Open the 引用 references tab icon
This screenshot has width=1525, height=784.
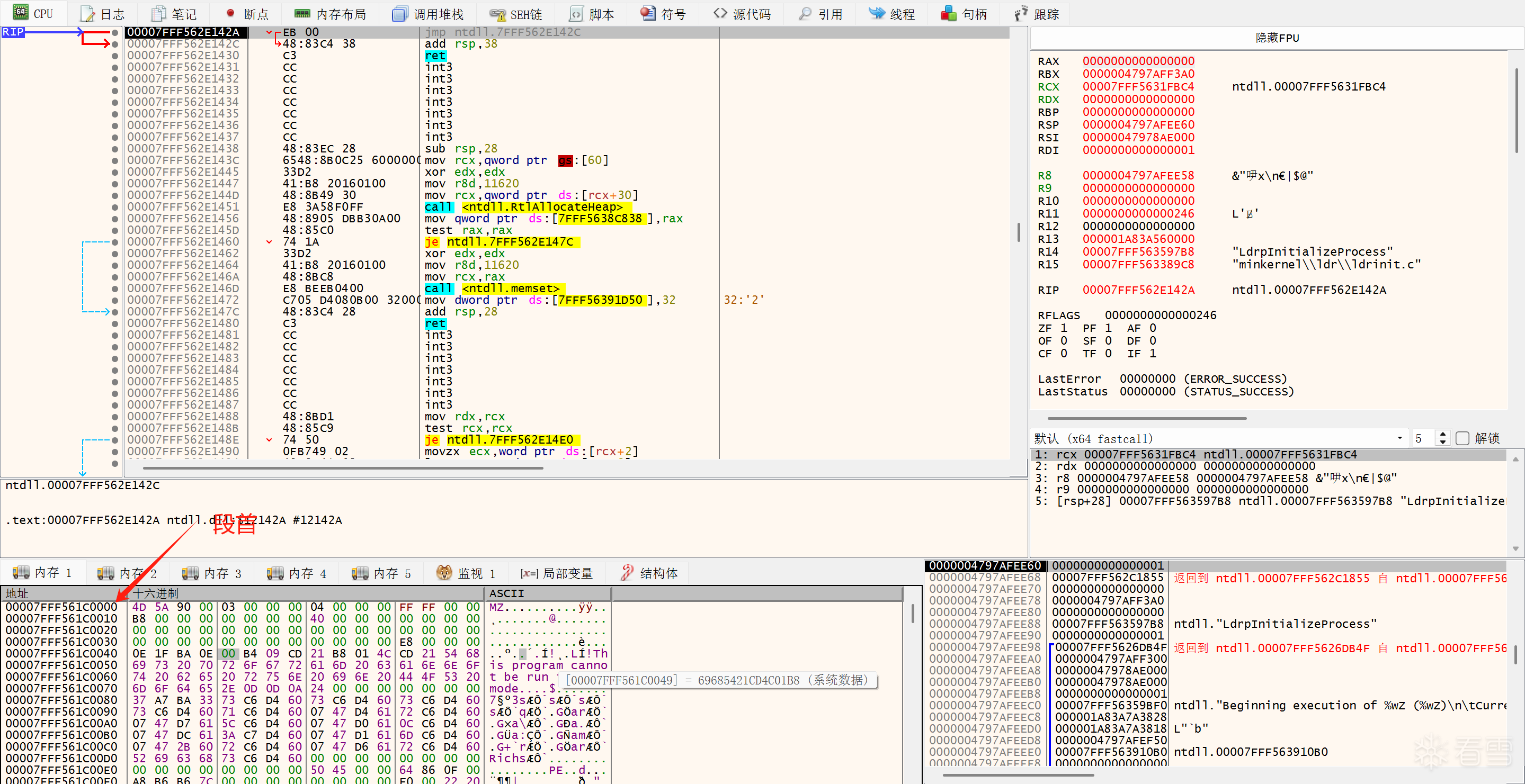click(805, 13)
